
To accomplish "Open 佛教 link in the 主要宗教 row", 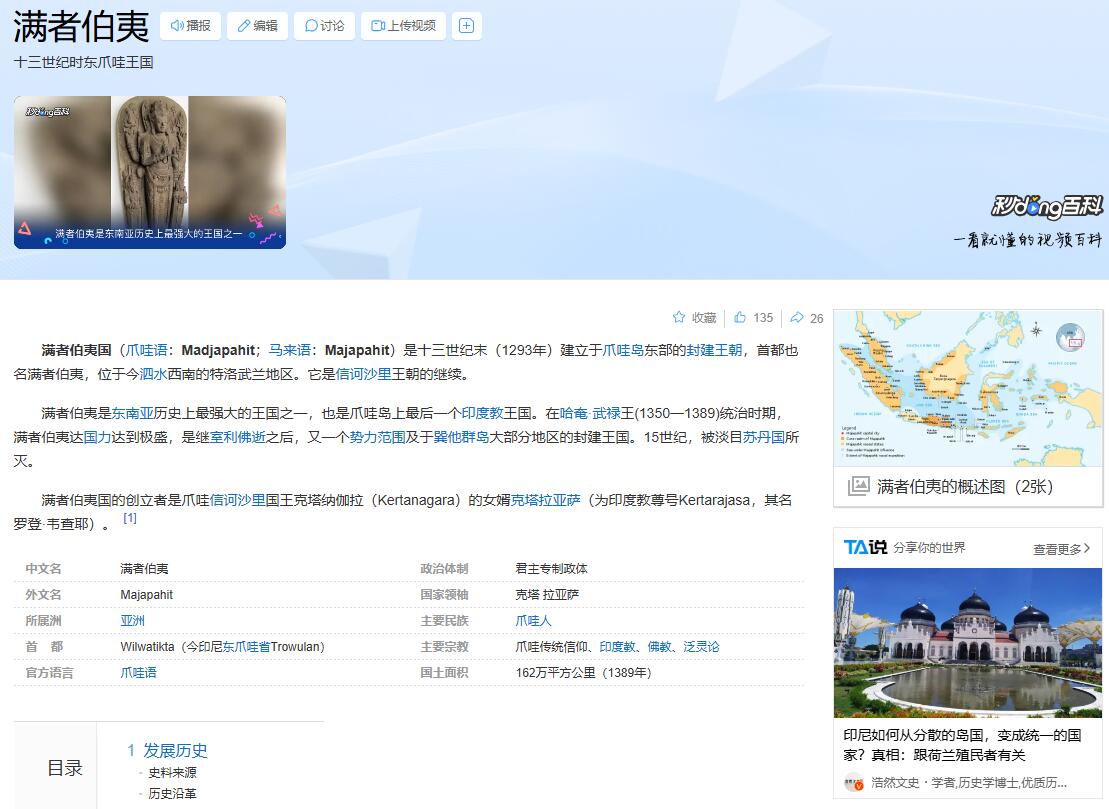I will [x=659, y=646].
